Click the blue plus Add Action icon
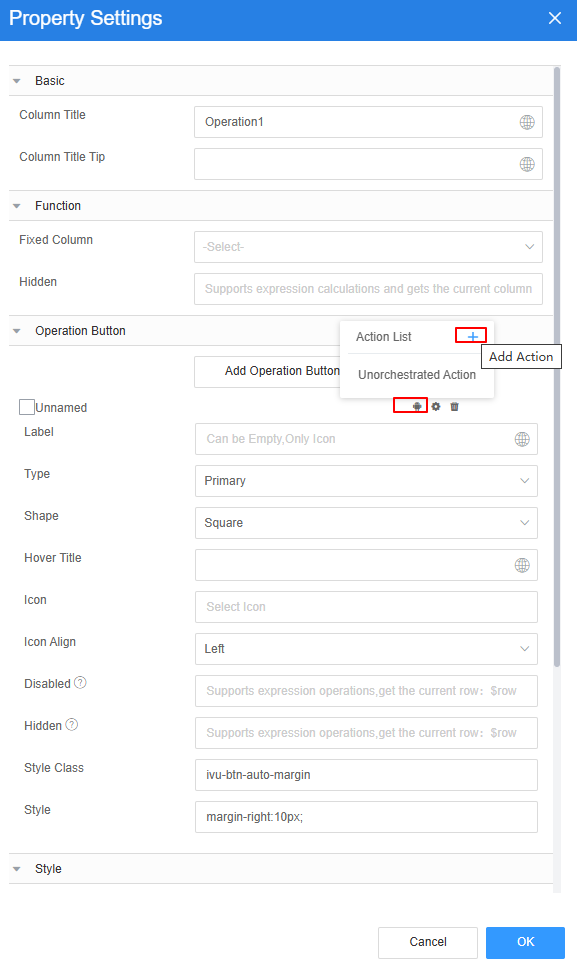This screenshot has width=577, height=970. [x=472, y=337]
